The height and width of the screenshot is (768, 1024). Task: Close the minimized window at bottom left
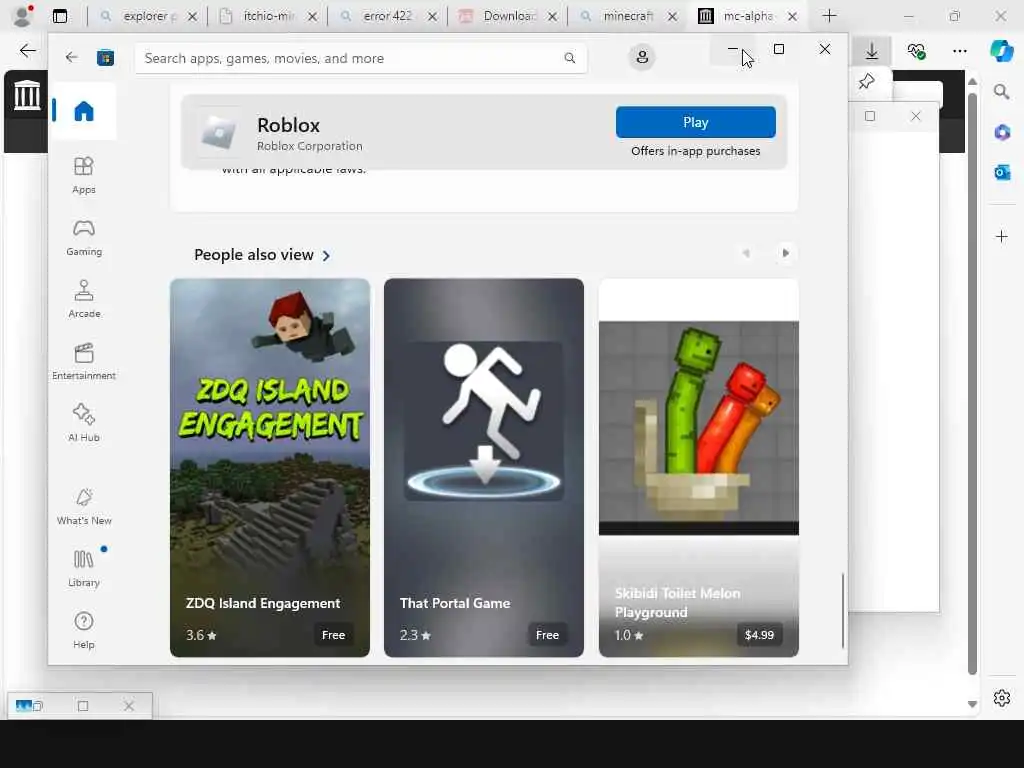[129, 706]
